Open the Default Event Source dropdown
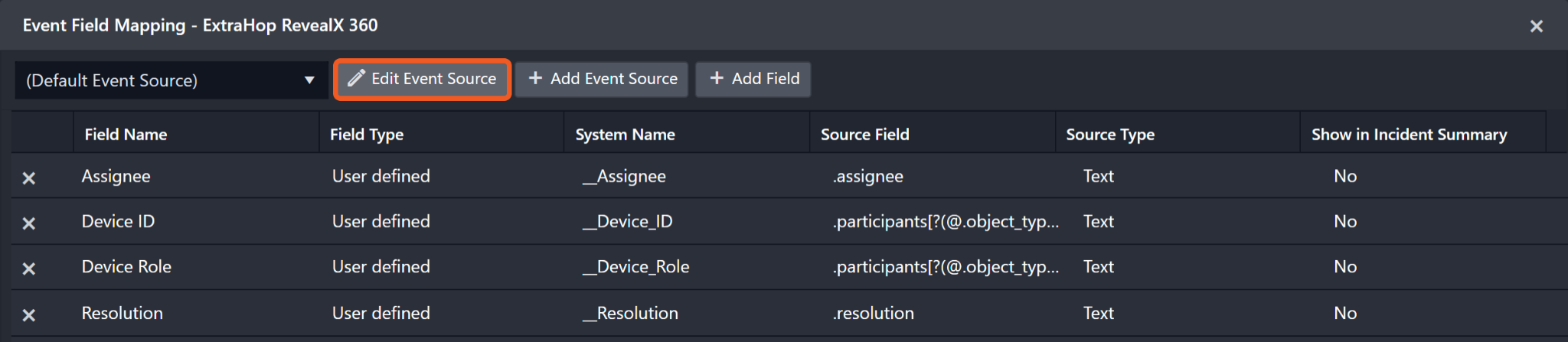 [x=171, y=80]
